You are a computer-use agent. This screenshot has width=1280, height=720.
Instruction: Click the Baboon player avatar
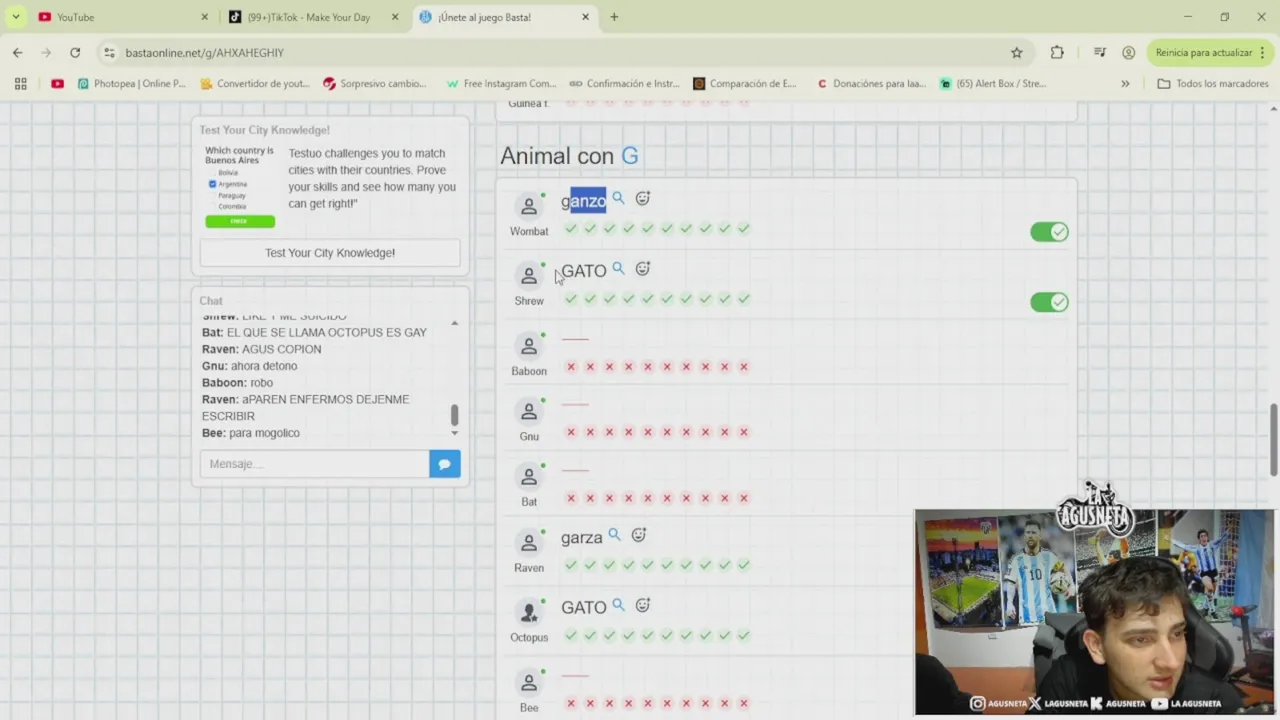(529, 347)
